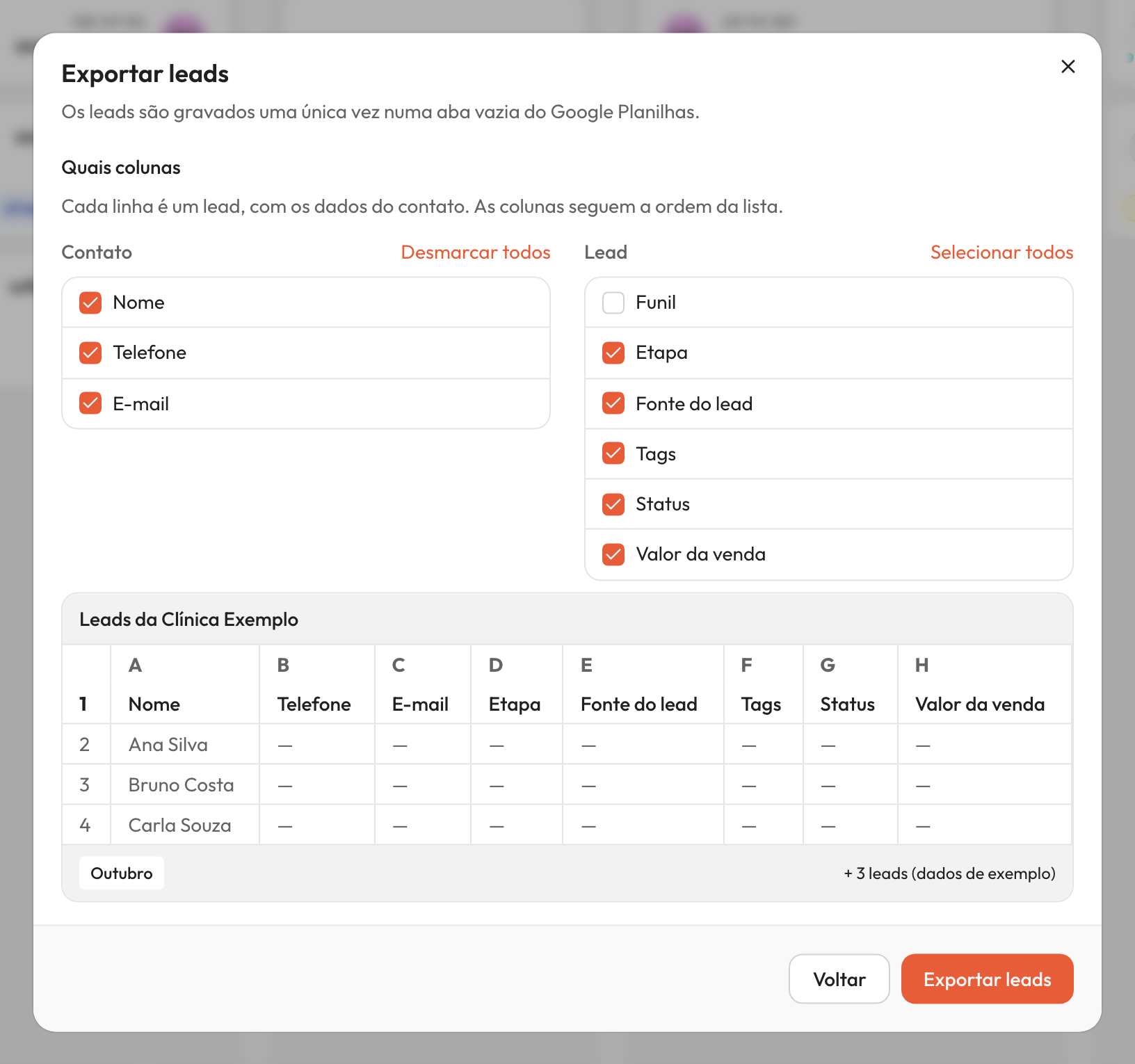Click the Ana Silva cell
This screenshot has height=1064, width=1135.
185,744
